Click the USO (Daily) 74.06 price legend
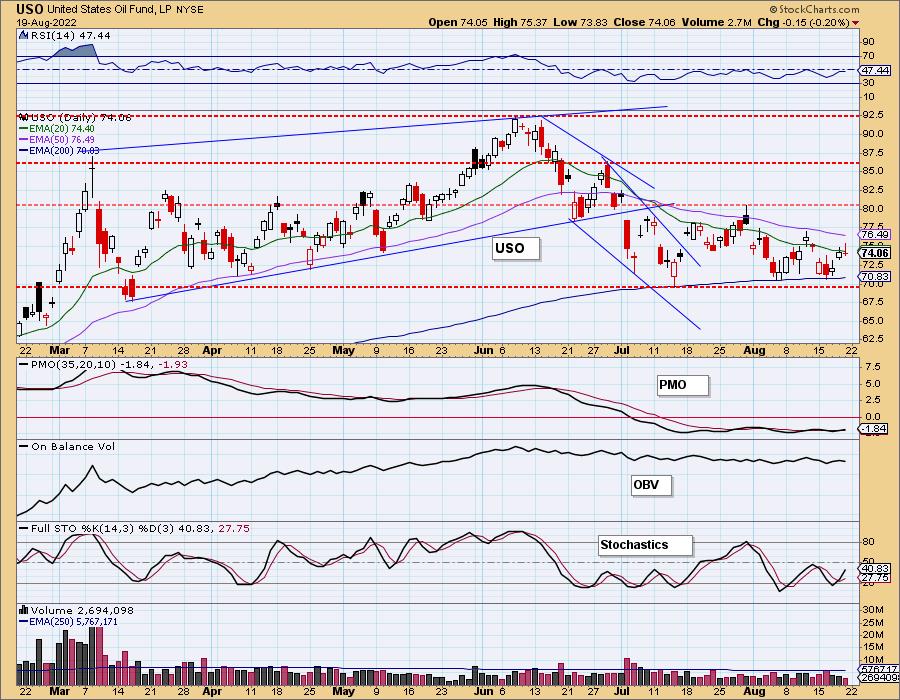The width and height of the screenshot is (900, 700). coord(80,117)
